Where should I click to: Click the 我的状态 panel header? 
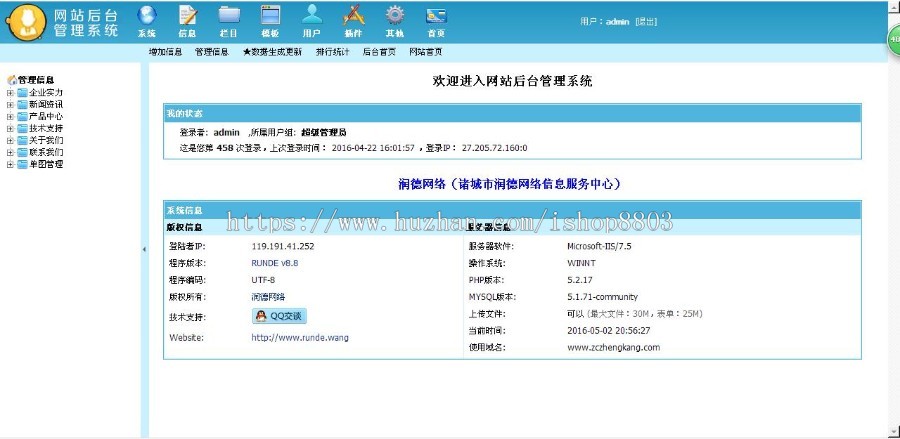pyautogui.click(x=512, y=114)
